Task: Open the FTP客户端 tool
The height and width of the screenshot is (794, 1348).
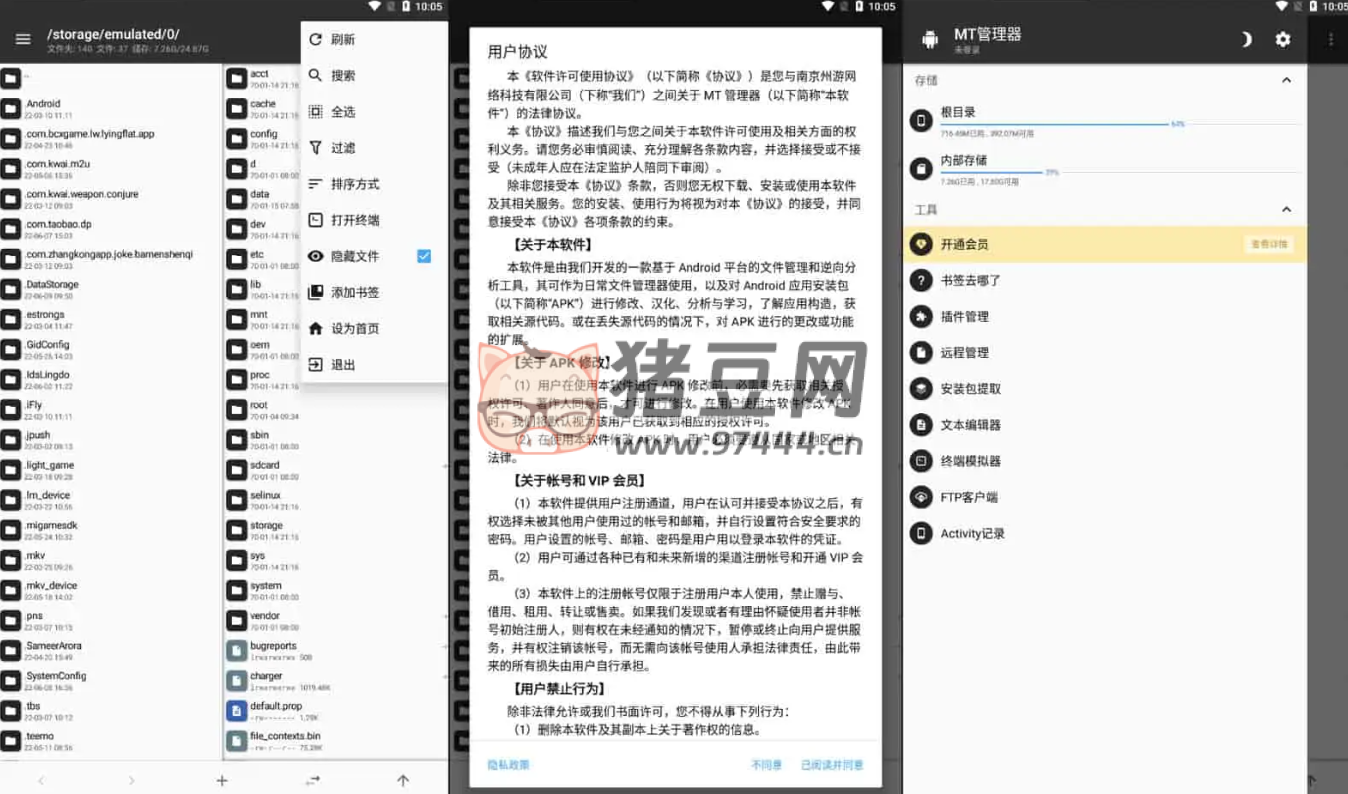Action: pyautogui.click(x=968, y=497)
